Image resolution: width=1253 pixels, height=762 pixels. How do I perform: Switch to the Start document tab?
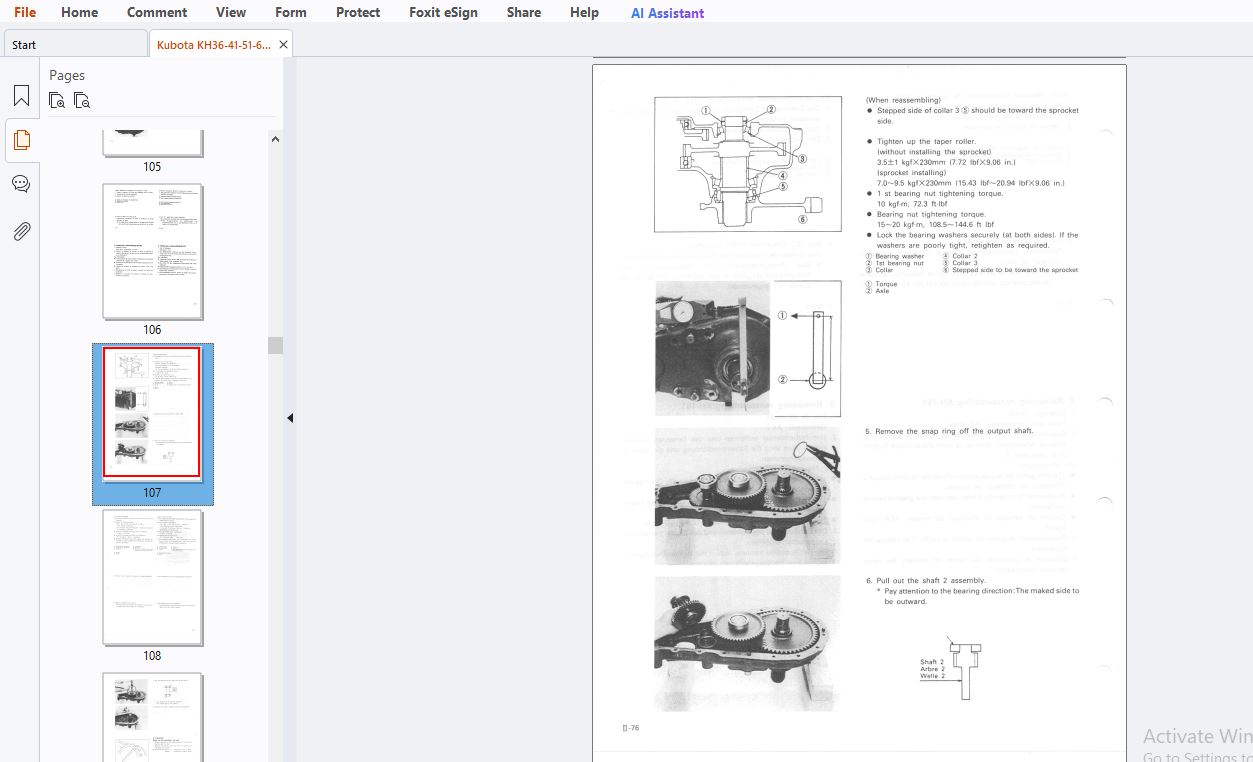(x=75, y=44)
